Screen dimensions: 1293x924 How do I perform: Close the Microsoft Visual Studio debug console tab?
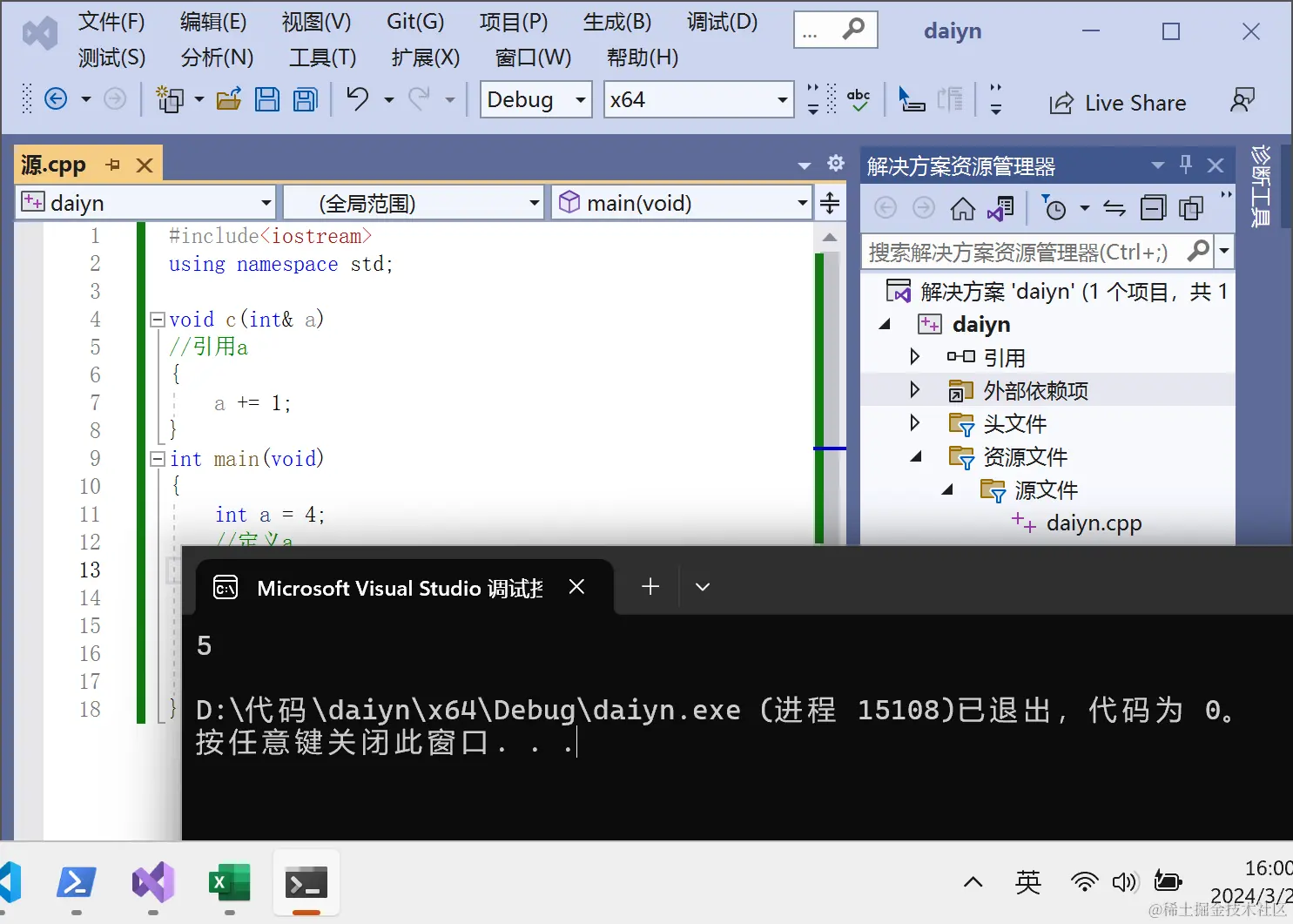[x=576, y=587]
